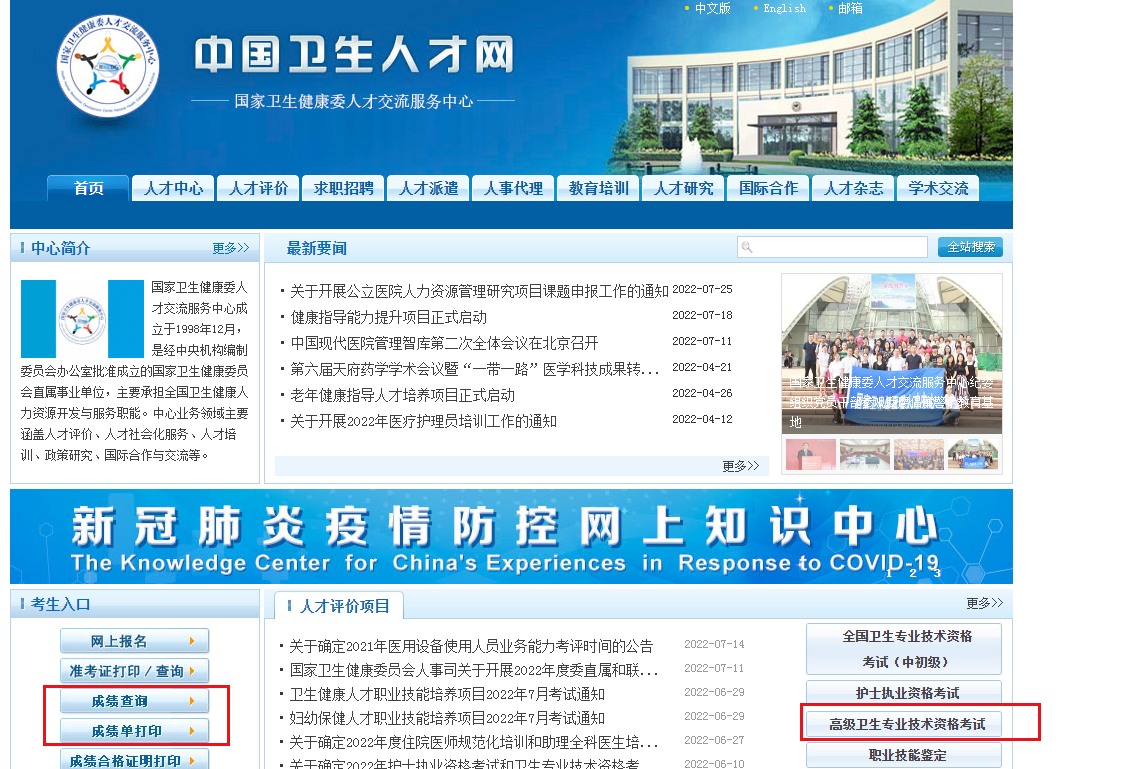
Task: Select the last thumbnail under the news photo
Action: pyautogui.click(x=973, y=455)
